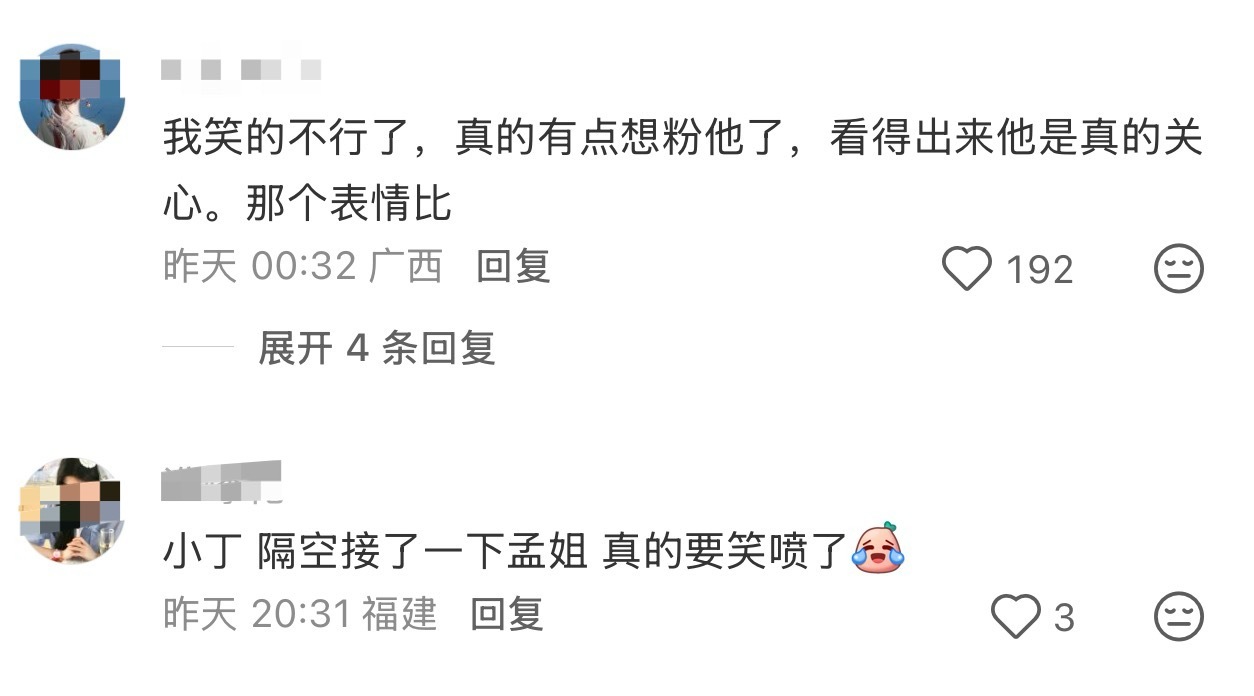The width and height of the screenshot is (1254, 696).
Task: Tap the heart icon on the 小丁 comment
Action: pyautogui.click(x=1015, y=616)
